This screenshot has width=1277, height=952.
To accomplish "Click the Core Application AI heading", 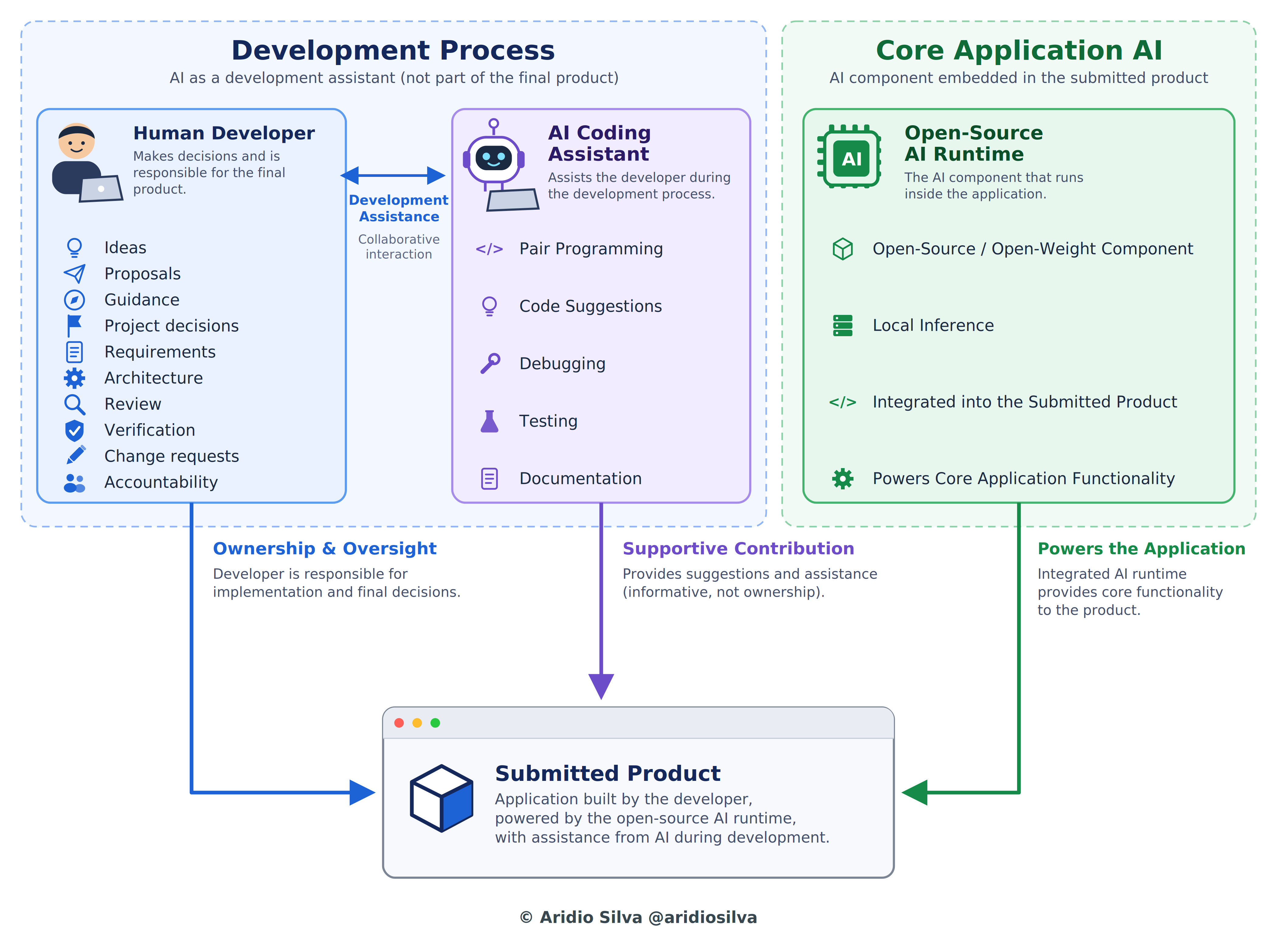I will click(x=1019, y=50).
